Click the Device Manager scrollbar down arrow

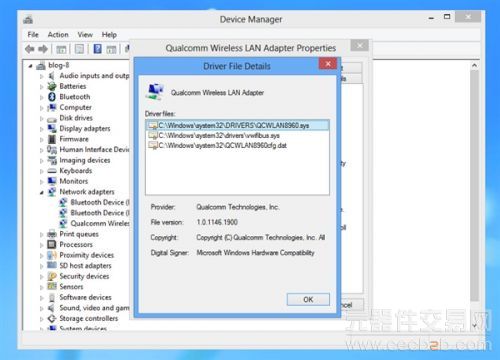(474, 325)
